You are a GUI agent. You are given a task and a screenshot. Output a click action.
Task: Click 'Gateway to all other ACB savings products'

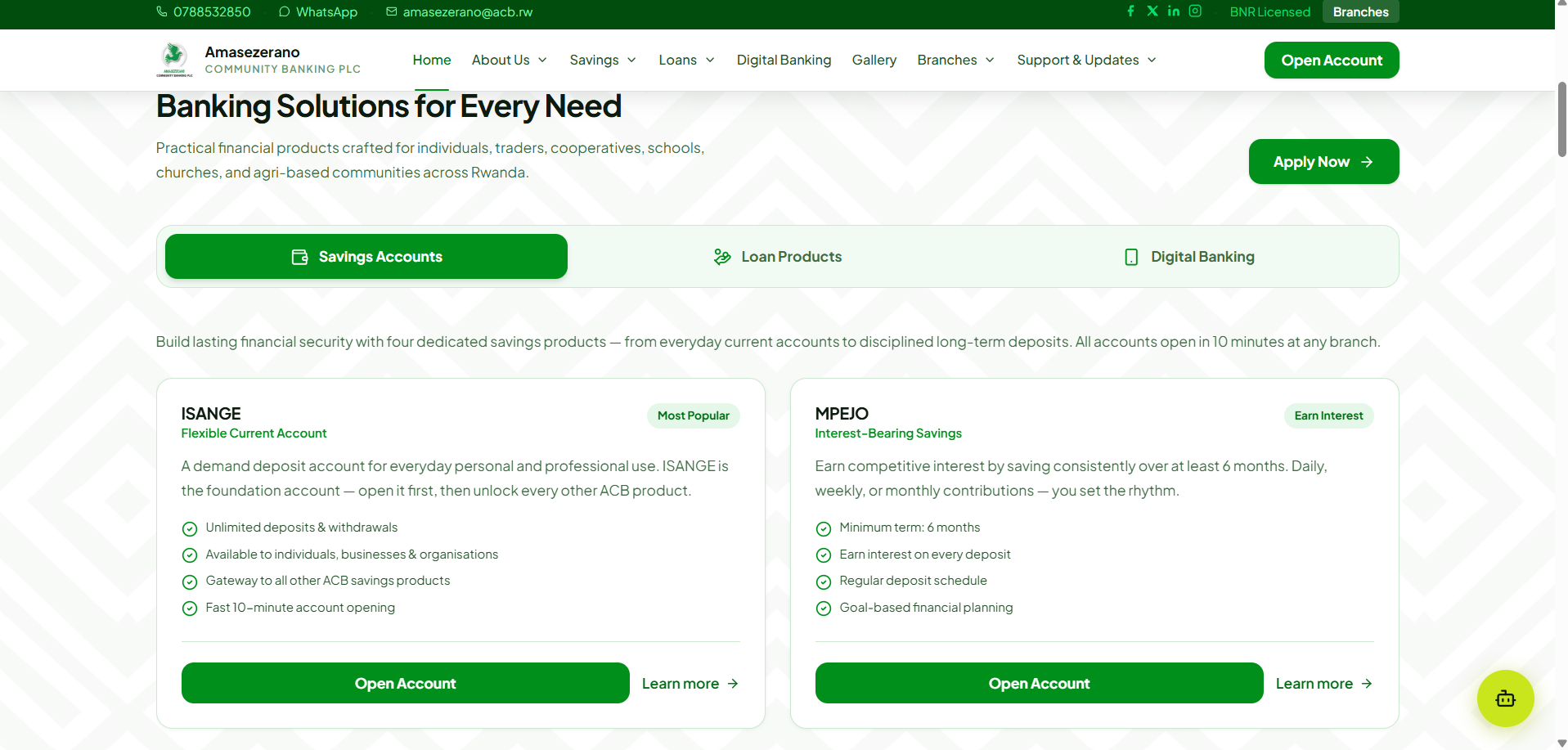328,581
